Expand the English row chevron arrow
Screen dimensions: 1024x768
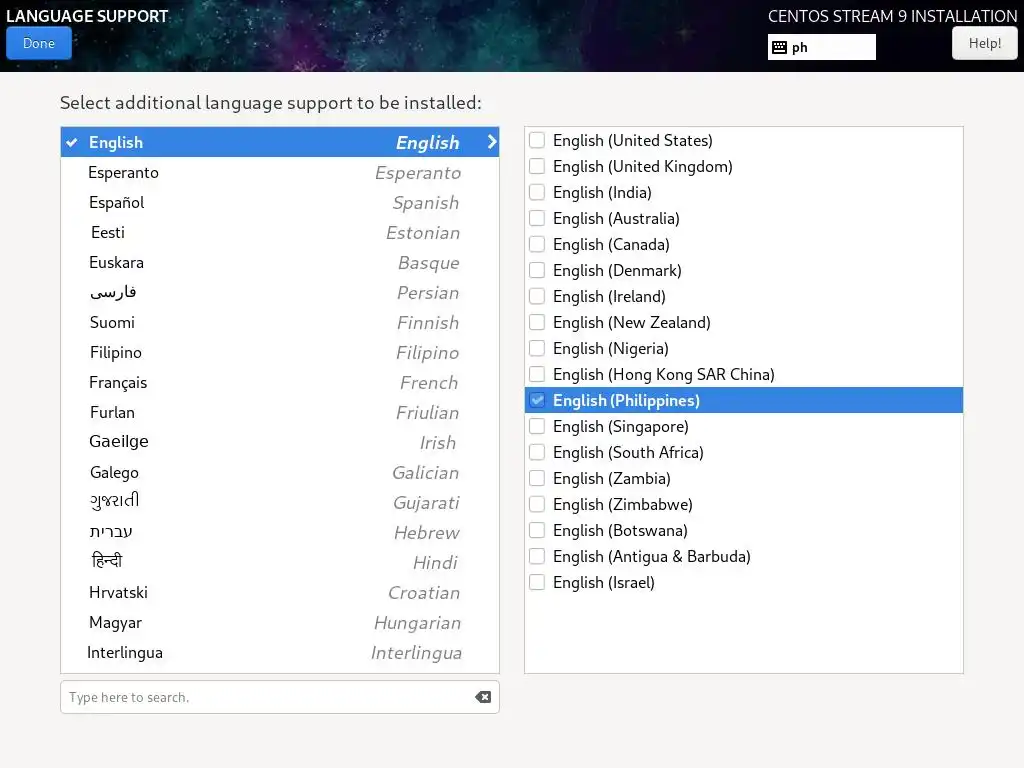pyautogui.click(x=492, y=142)
